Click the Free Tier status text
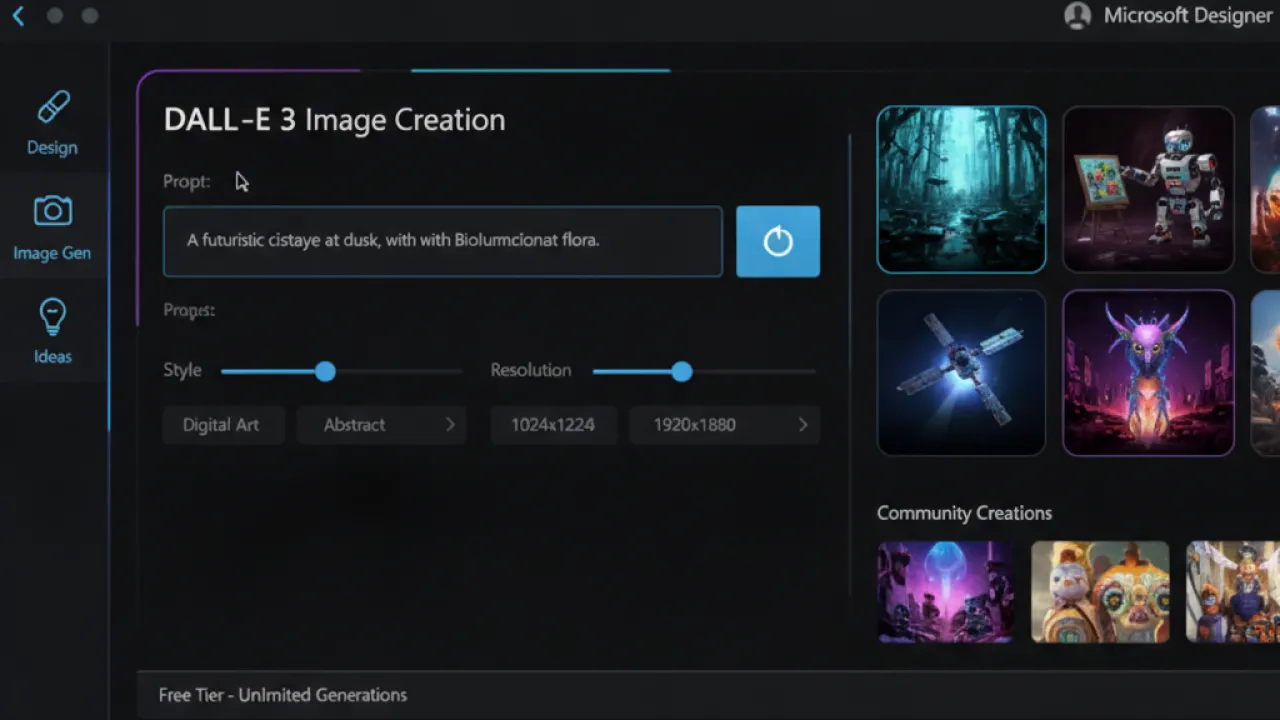Screen dimensions: 1280x720 [283, 695]
